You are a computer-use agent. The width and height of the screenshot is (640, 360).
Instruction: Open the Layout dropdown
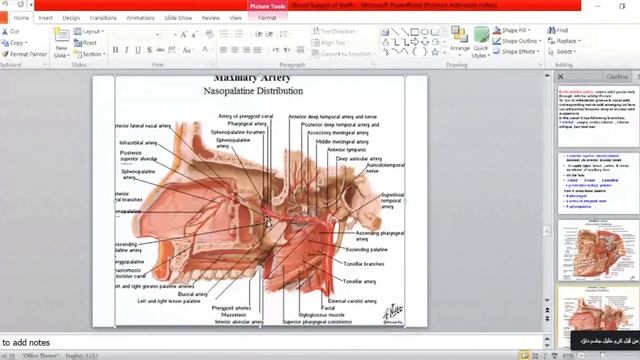(x=89, y=31)
